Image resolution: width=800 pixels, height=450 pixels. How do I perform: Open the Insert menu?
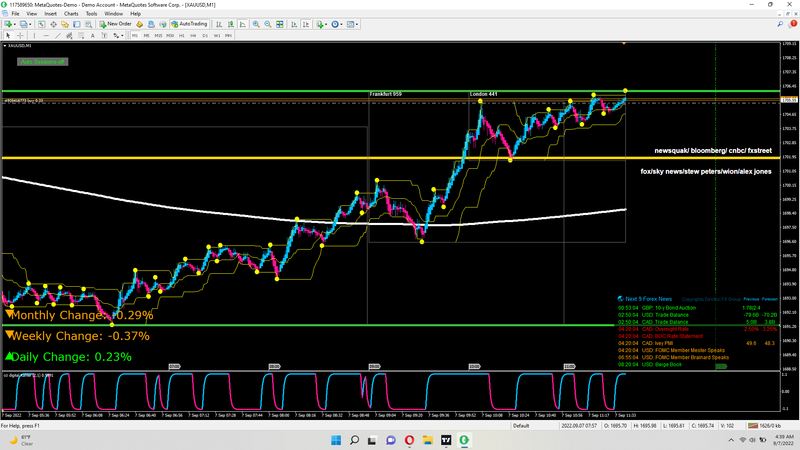click(x=51, y=14)
